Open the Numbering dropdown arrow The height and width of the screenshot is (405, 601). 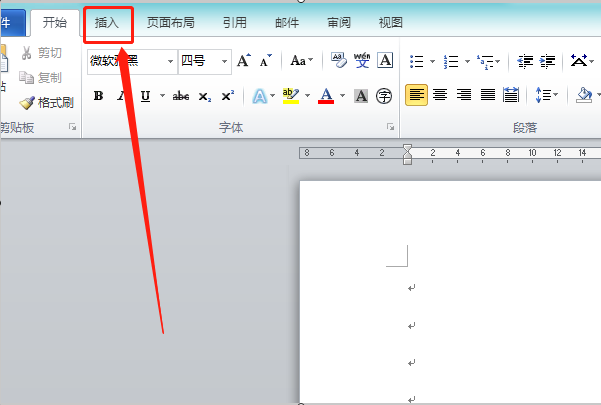pyautogui.click(x=467, y=61)
